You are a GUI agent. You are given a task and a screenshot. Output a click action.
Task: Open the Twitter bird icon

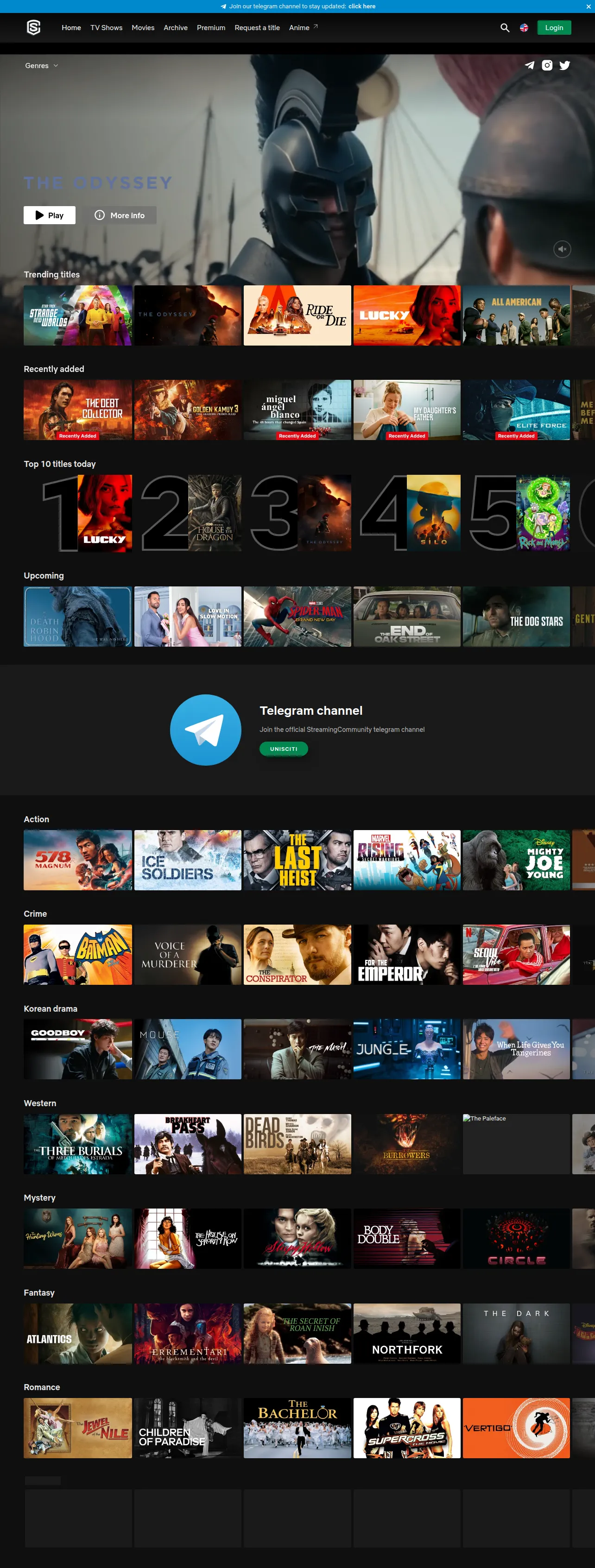(565, 65)
